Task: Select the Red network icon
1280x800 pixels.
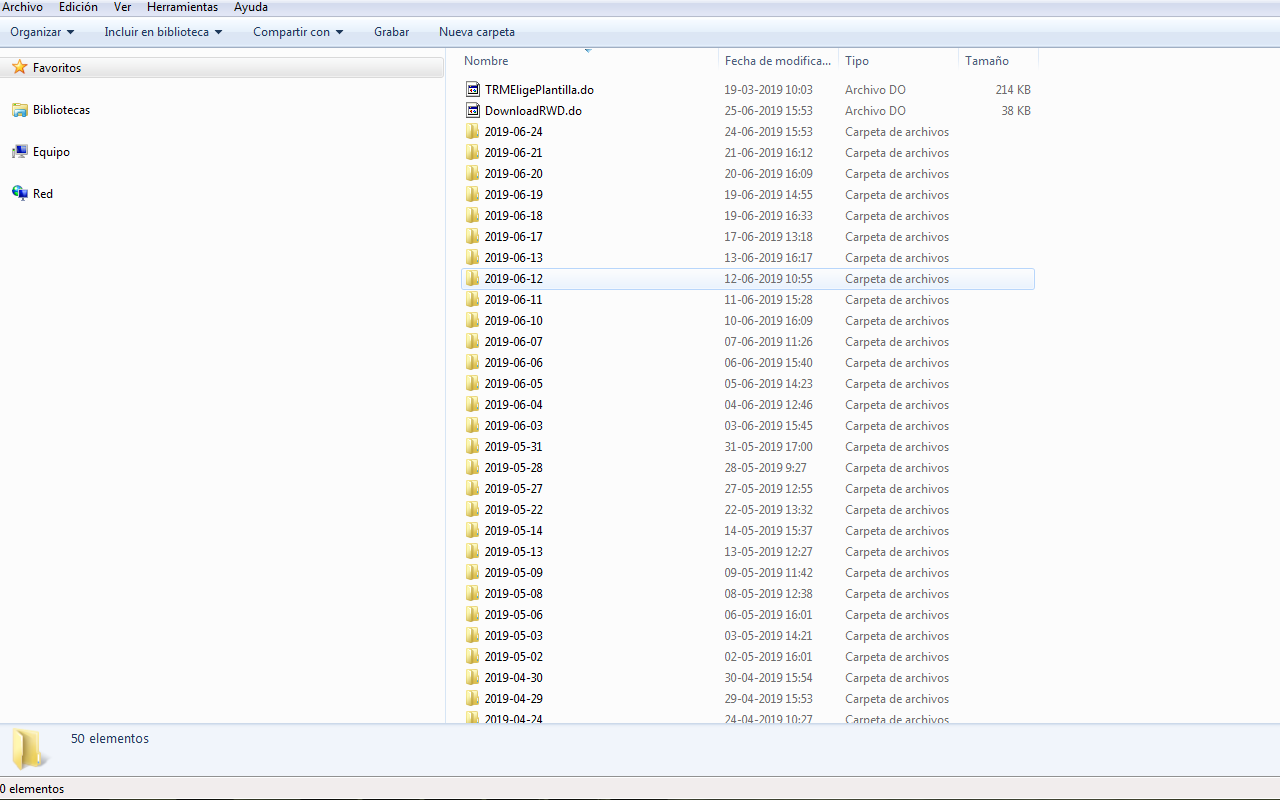Action: [x=20, y=194]
